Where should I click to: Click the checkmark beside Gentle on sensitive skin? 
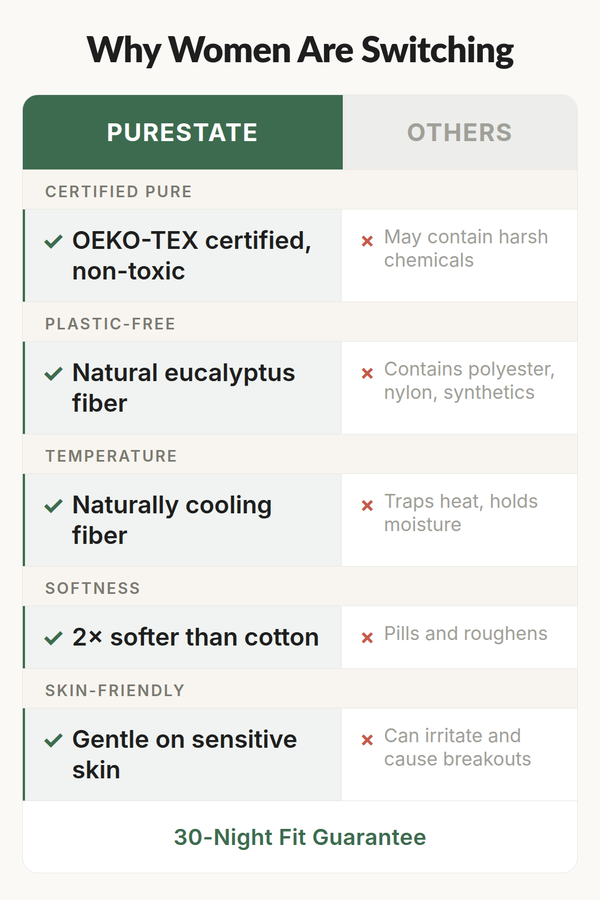[x=54, y=740]
